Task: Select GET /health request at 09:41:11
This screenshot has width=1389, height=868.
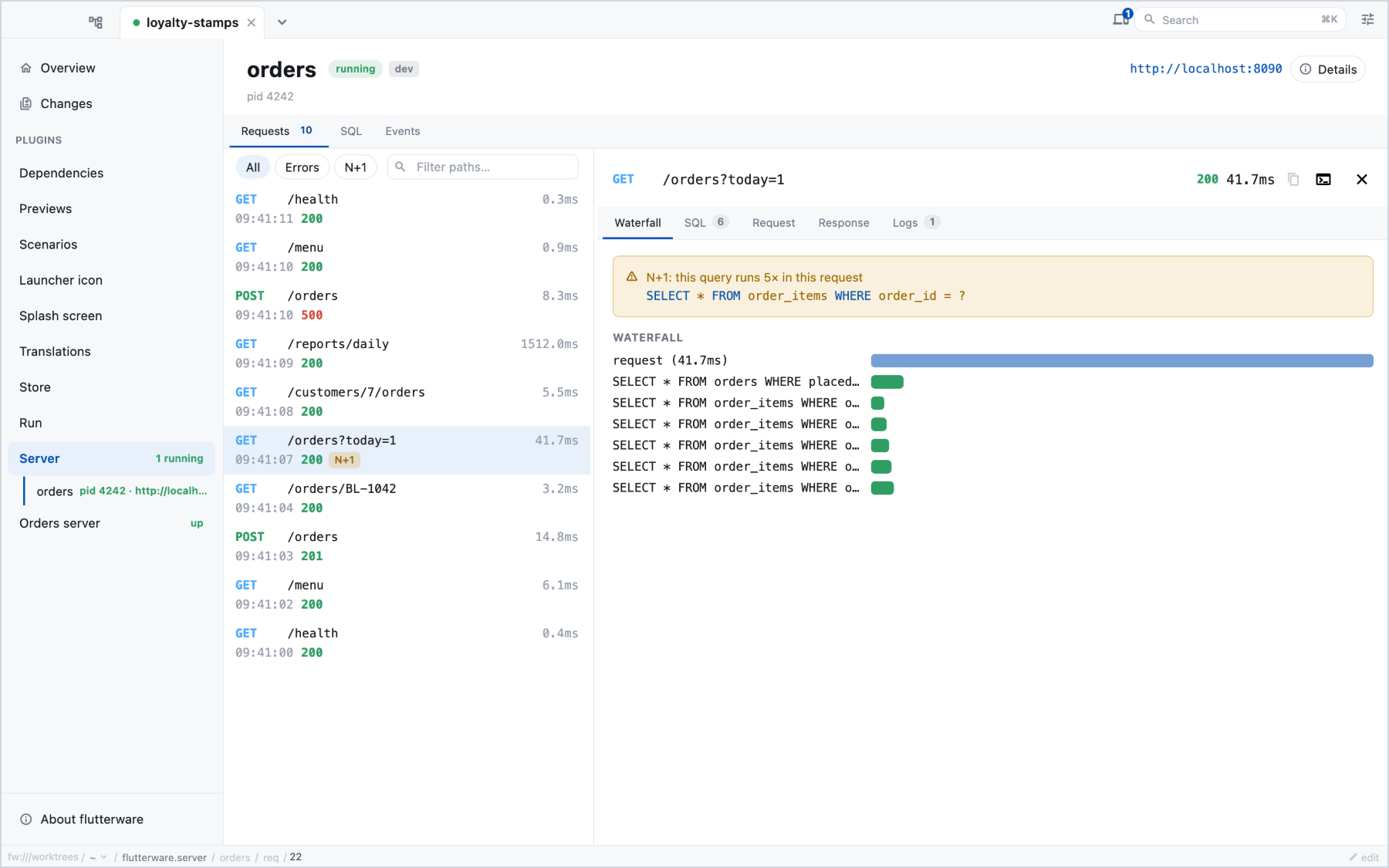Action: pyautogui.click(x=407, y=209)
